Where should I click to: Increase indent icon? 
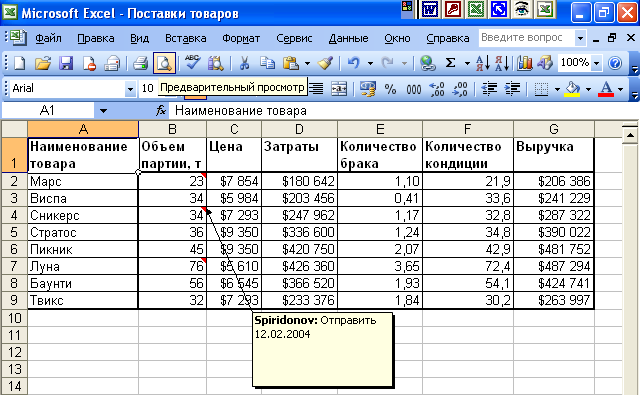[x=512, y=89]
